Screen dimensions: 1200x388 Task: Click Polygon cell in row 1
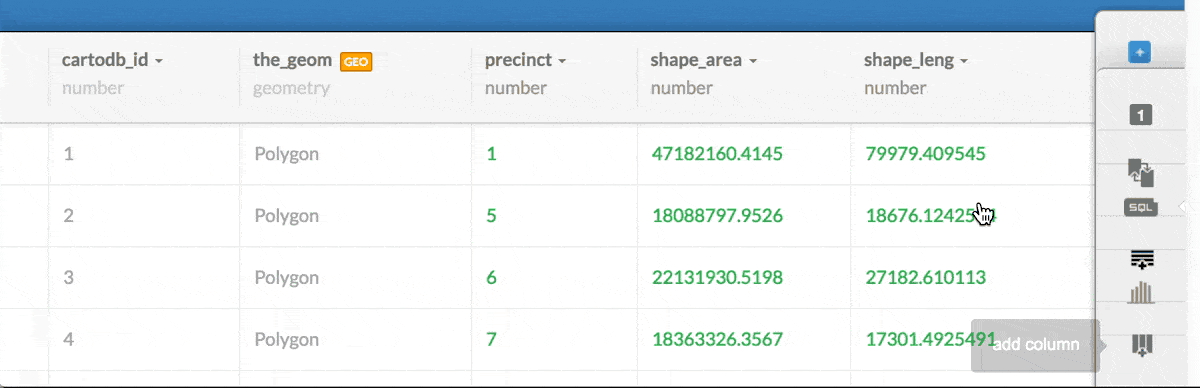coord(286,154)
